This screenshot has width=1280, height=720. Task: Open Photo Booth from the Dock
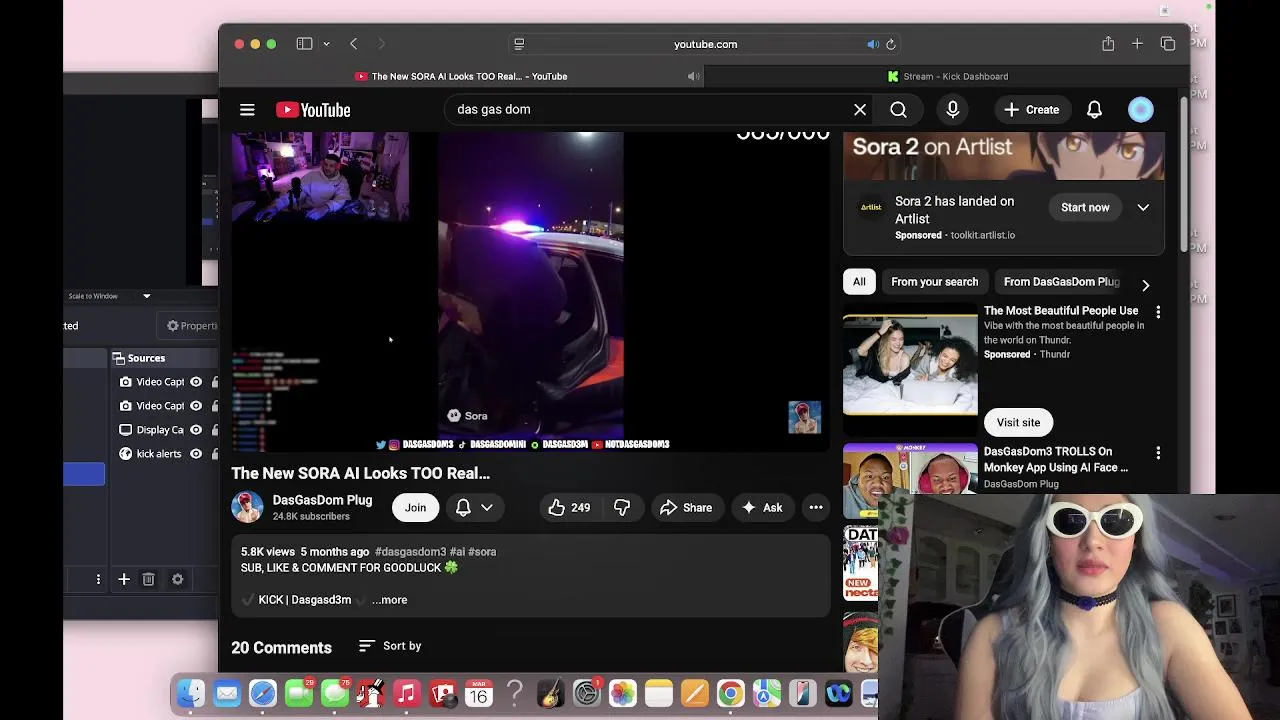[443, 693]
